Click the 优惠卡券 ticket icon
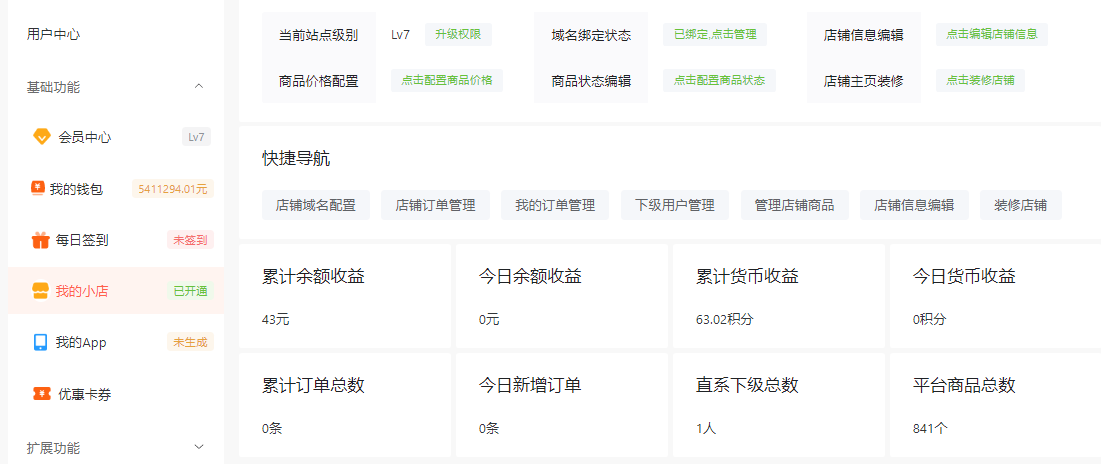Screen dimensions: 1101x464 click(x=42, y=394)
